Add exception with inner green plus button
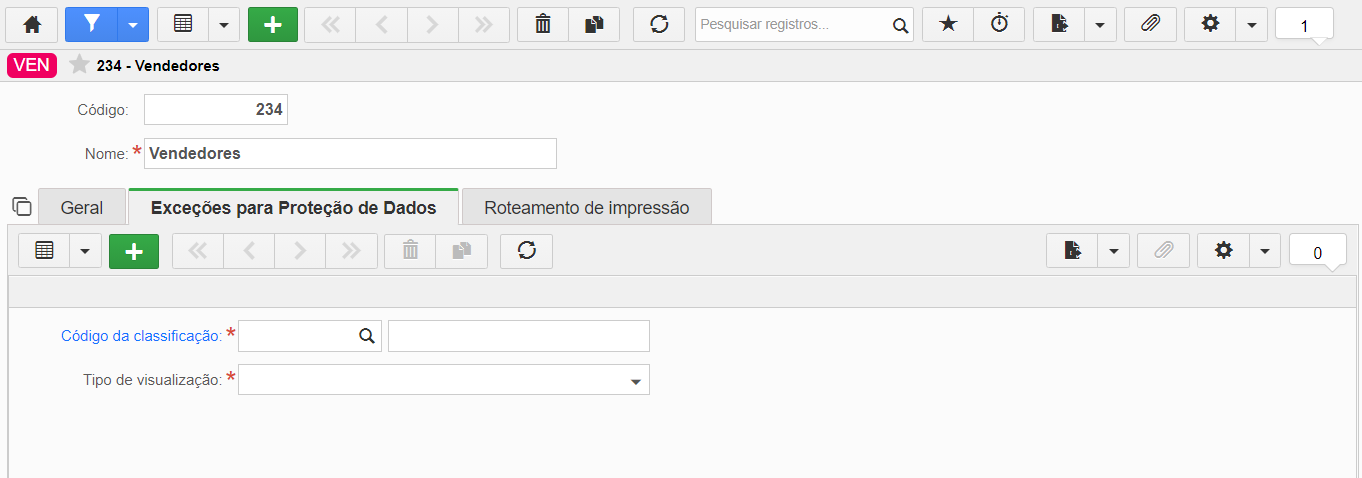 point(134,251)
